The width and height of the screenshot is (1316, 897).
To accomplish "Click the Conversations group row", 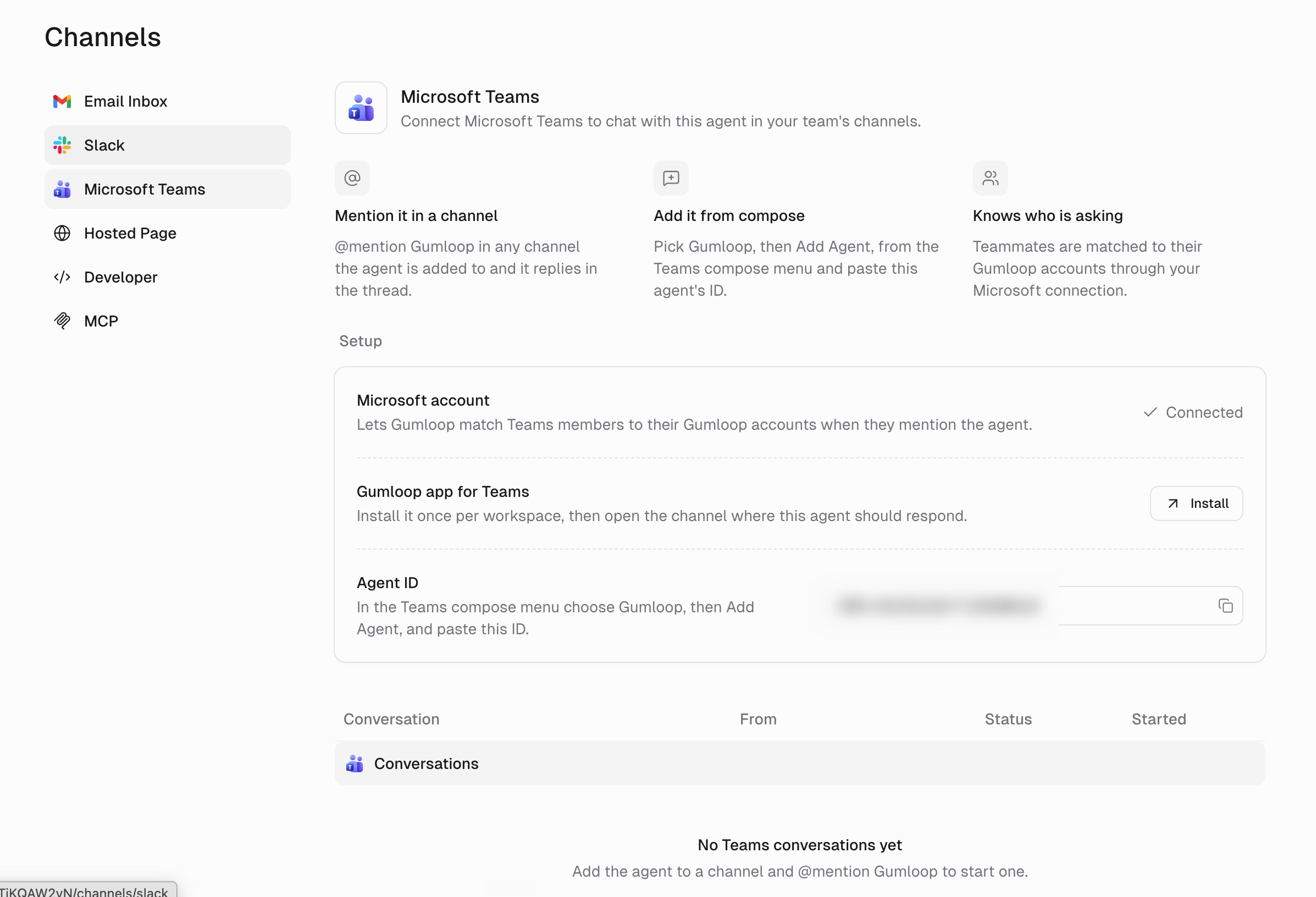I will point(800,763).
